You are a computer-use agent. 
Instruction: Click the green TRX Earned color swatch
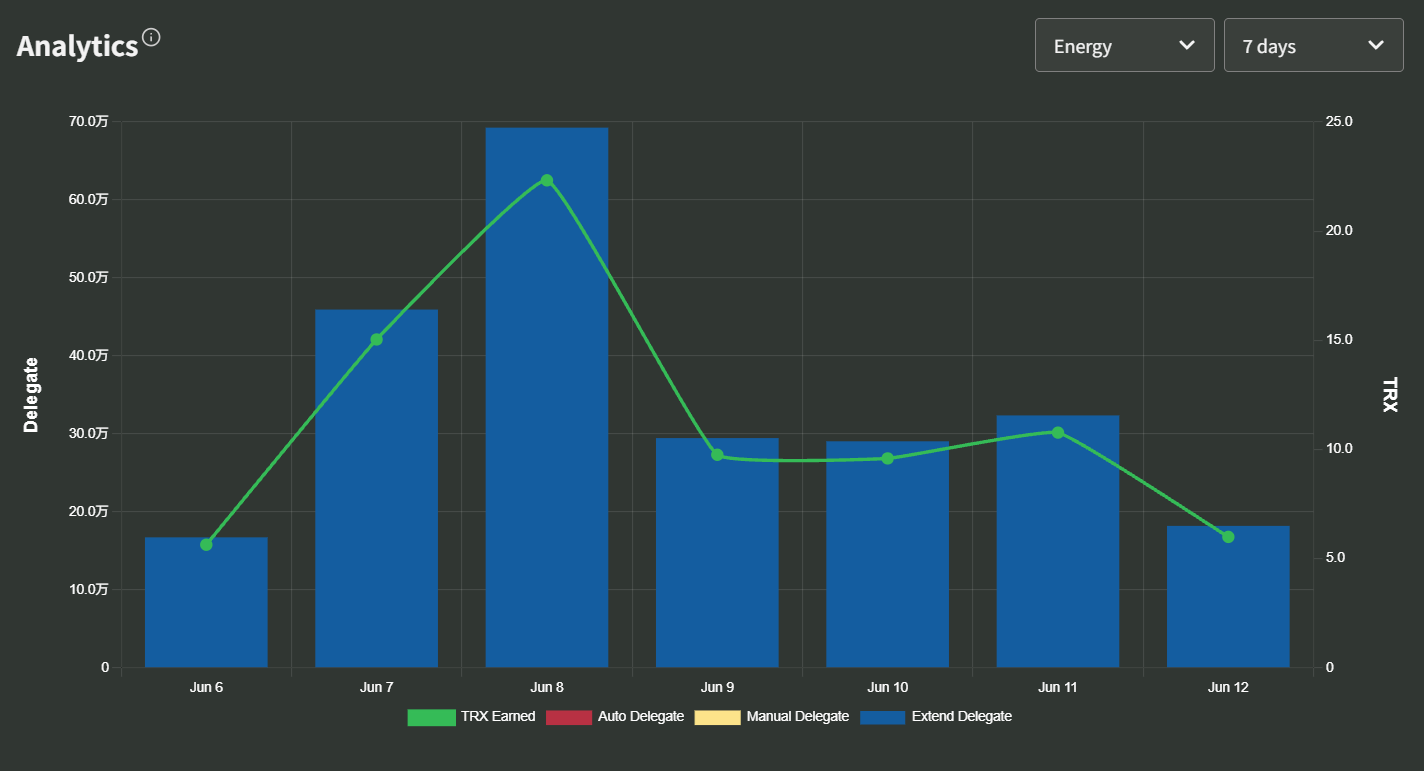coord(431,717)
